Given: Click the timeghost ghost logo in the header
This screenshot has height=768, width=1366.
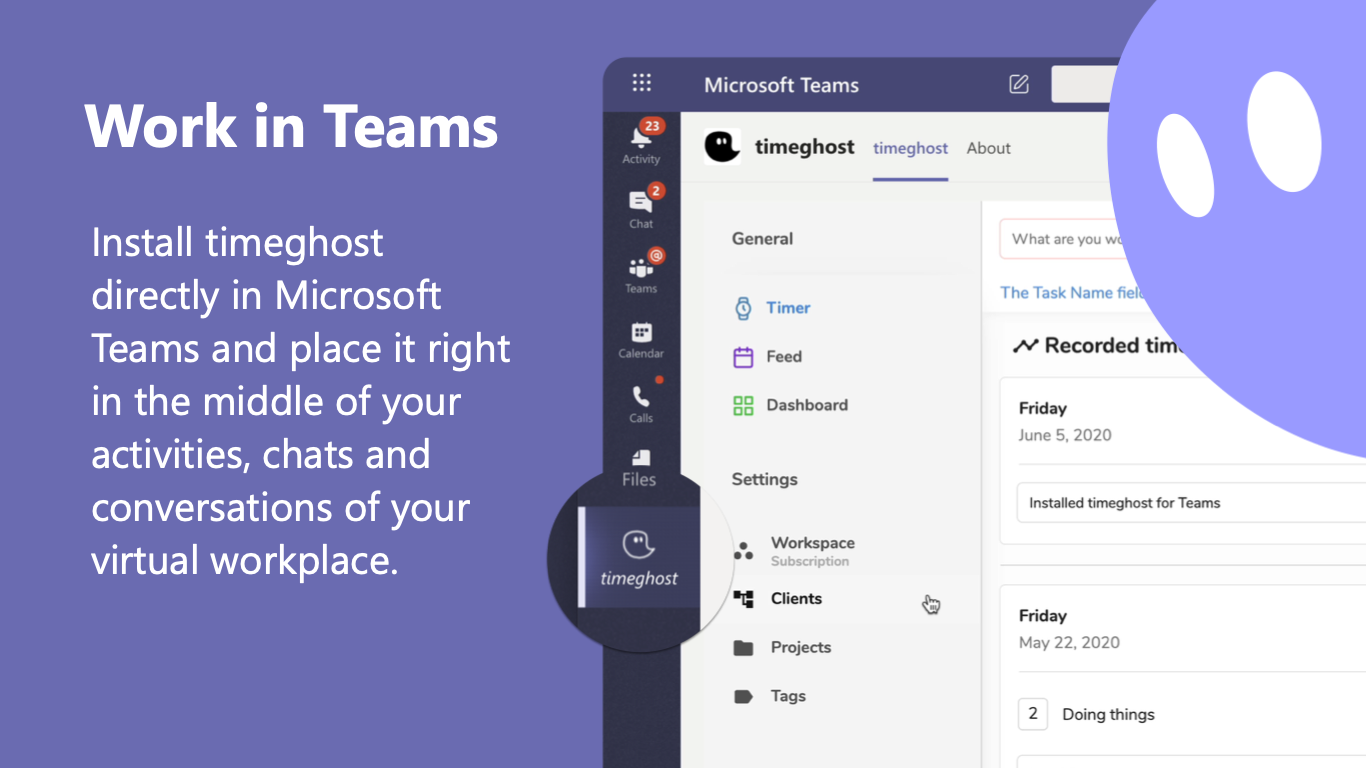Looking at the screenshot, I should click(722, 147).
